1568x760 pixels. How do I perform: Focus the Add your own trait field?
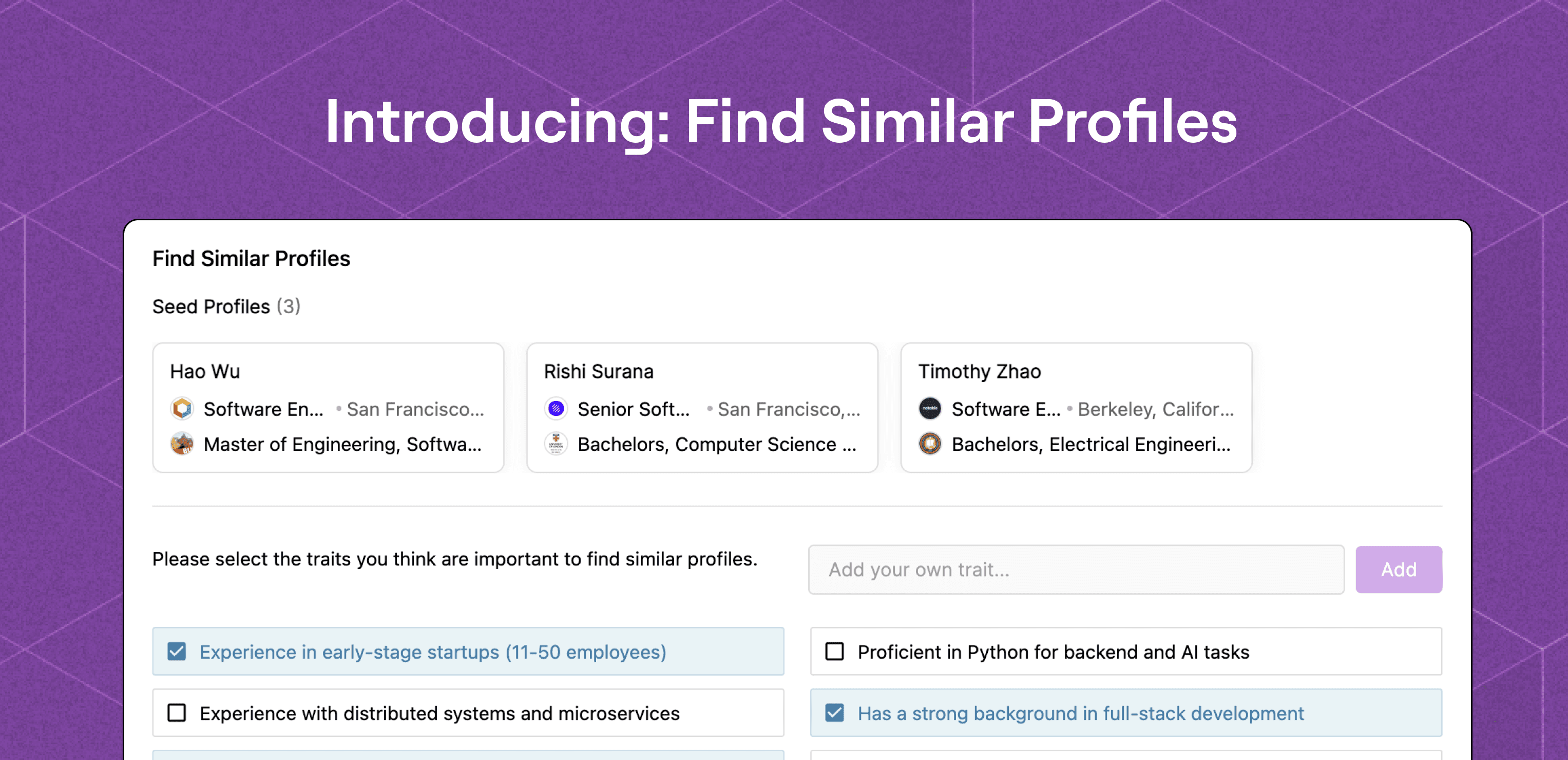click(x=1076, y=569)
